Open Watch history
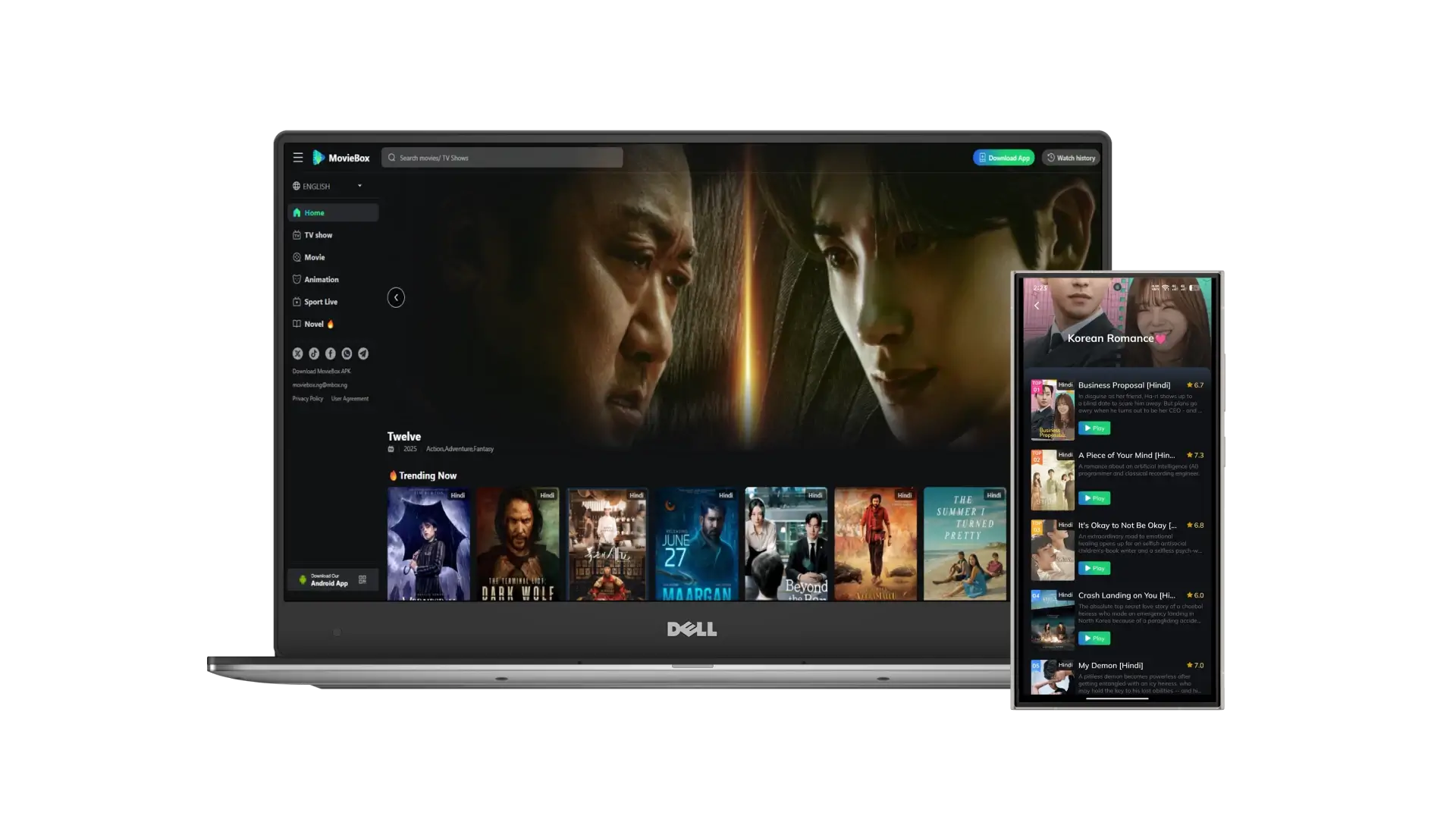Image resolution: width=1456 pixels, height=819 pixels. coord(1071,158)
